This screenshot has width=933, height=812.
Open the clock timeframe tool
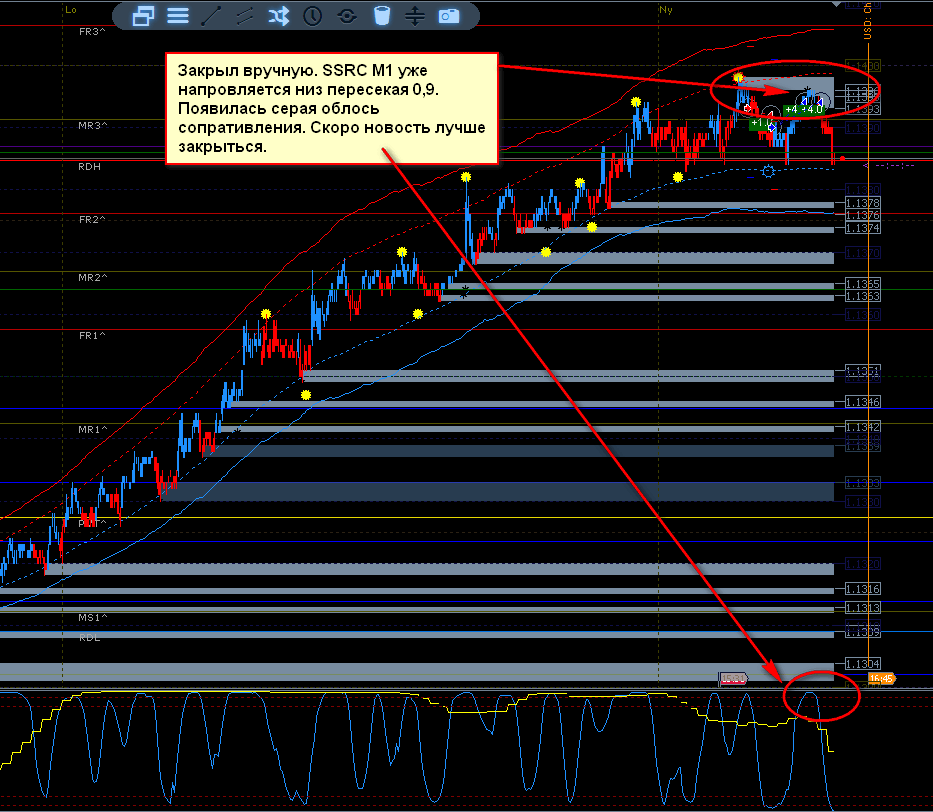(312, 16)
